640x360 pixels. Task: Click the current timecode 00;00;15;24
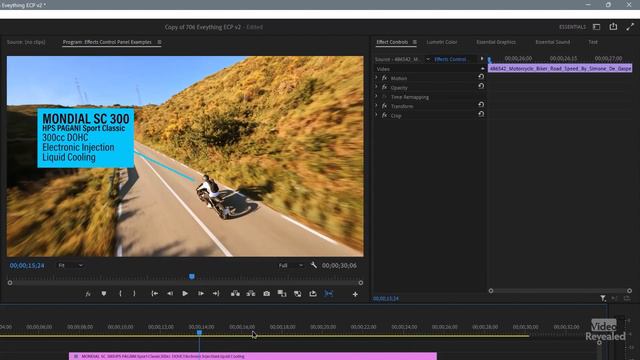pyautogui.click(x=27, y=265)
